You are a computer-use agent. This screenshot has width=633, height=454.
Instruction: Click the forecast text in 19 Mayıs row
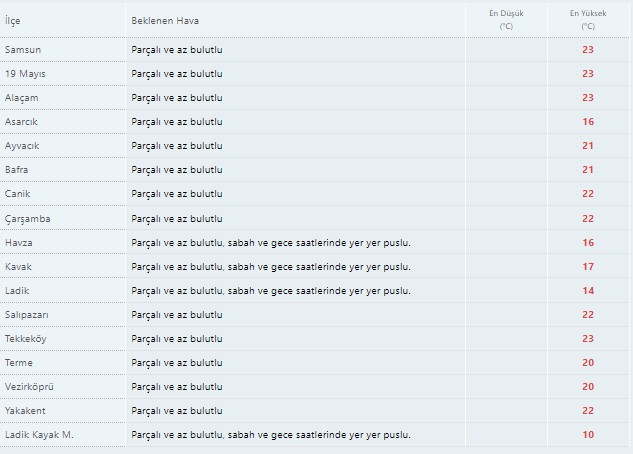click(177, 74)
